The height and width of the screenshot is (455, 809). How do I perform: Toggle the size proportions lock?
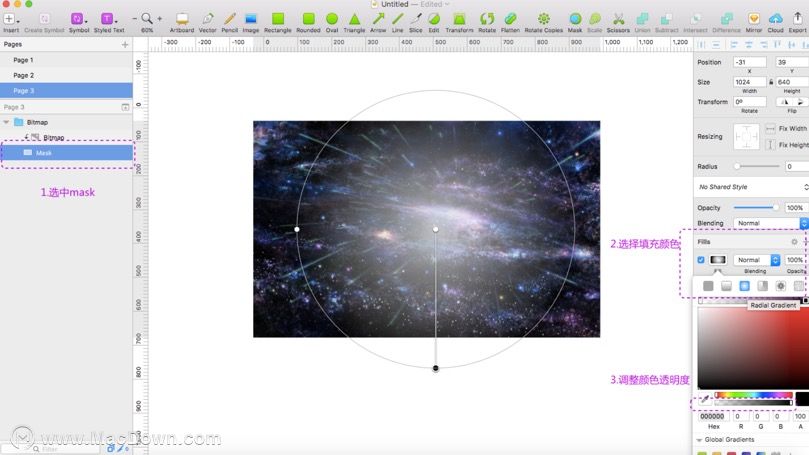(771, 82)
